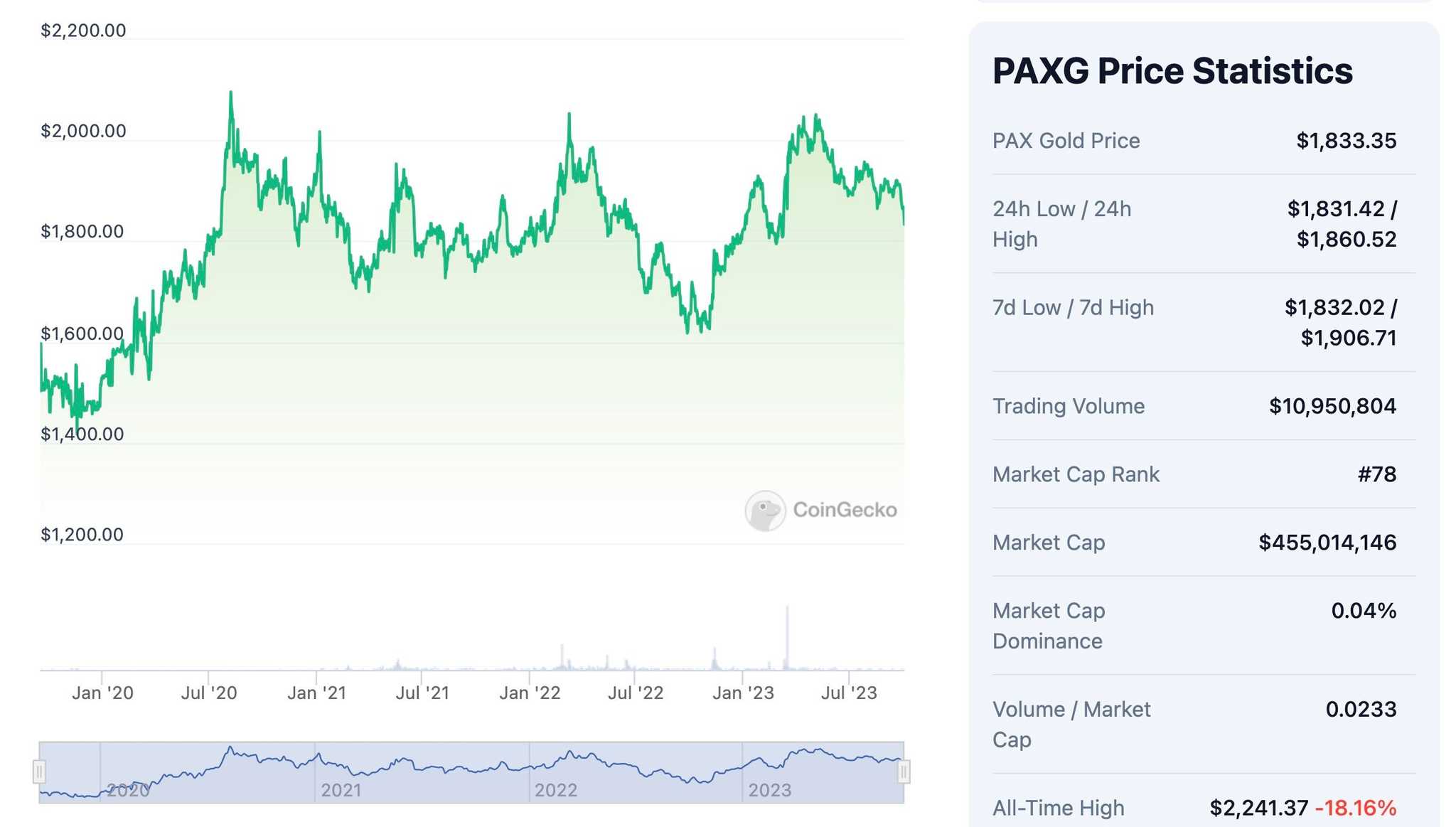The image size is (1456, 827).
Task: Click the highest price peak on the green chart
Action: [x=231, y=92]
